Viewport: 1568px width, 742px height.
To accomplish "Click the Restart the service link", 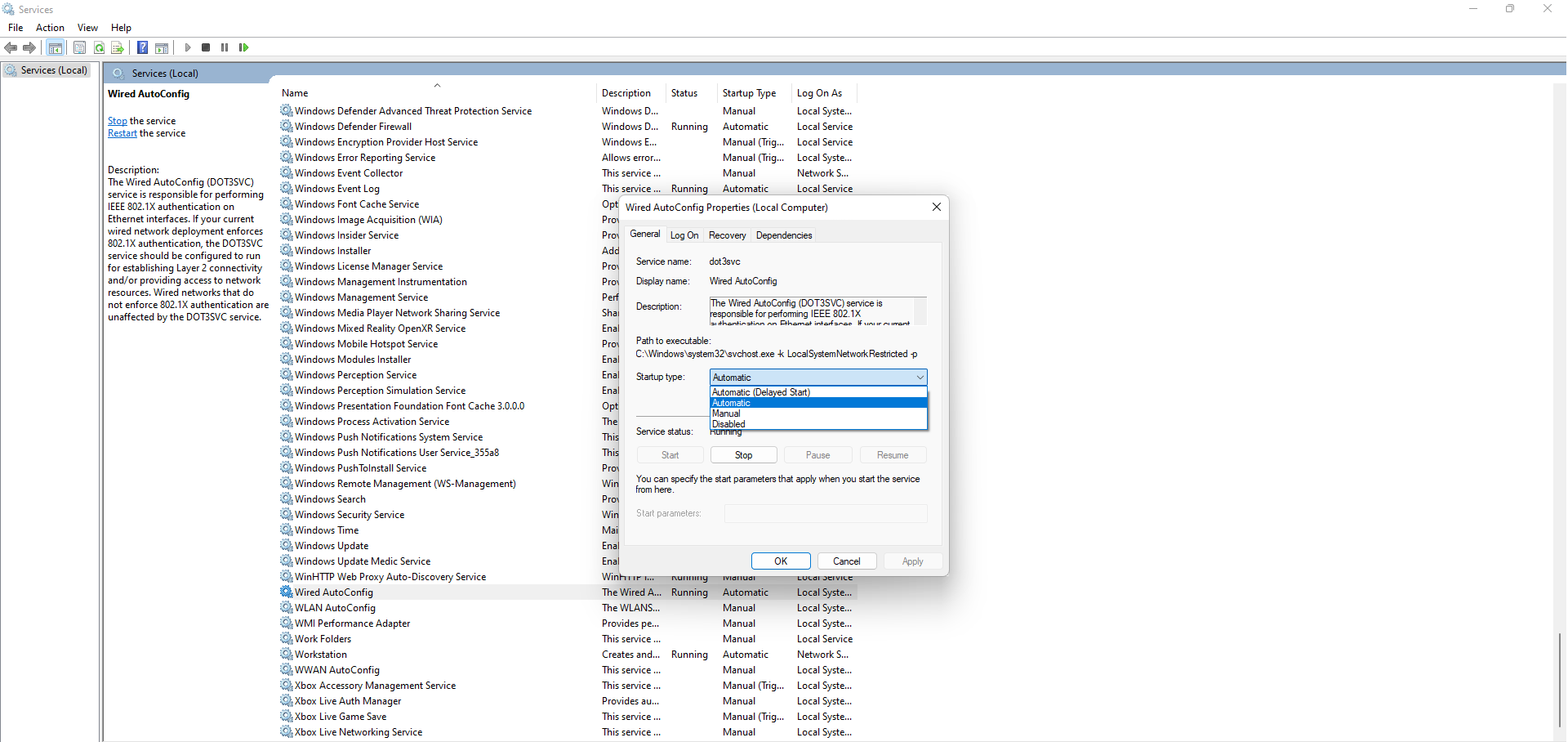I will click(122, 134).
